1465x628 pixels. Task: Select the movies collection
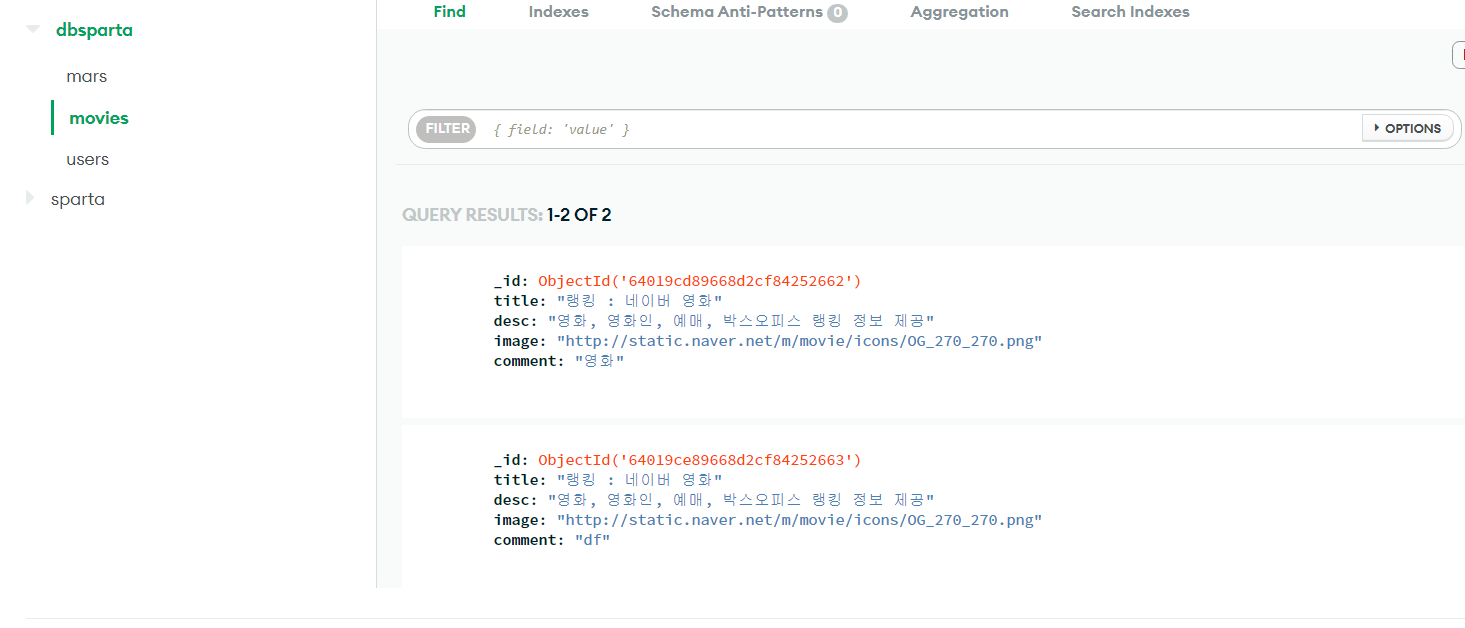tap(99, 118)
